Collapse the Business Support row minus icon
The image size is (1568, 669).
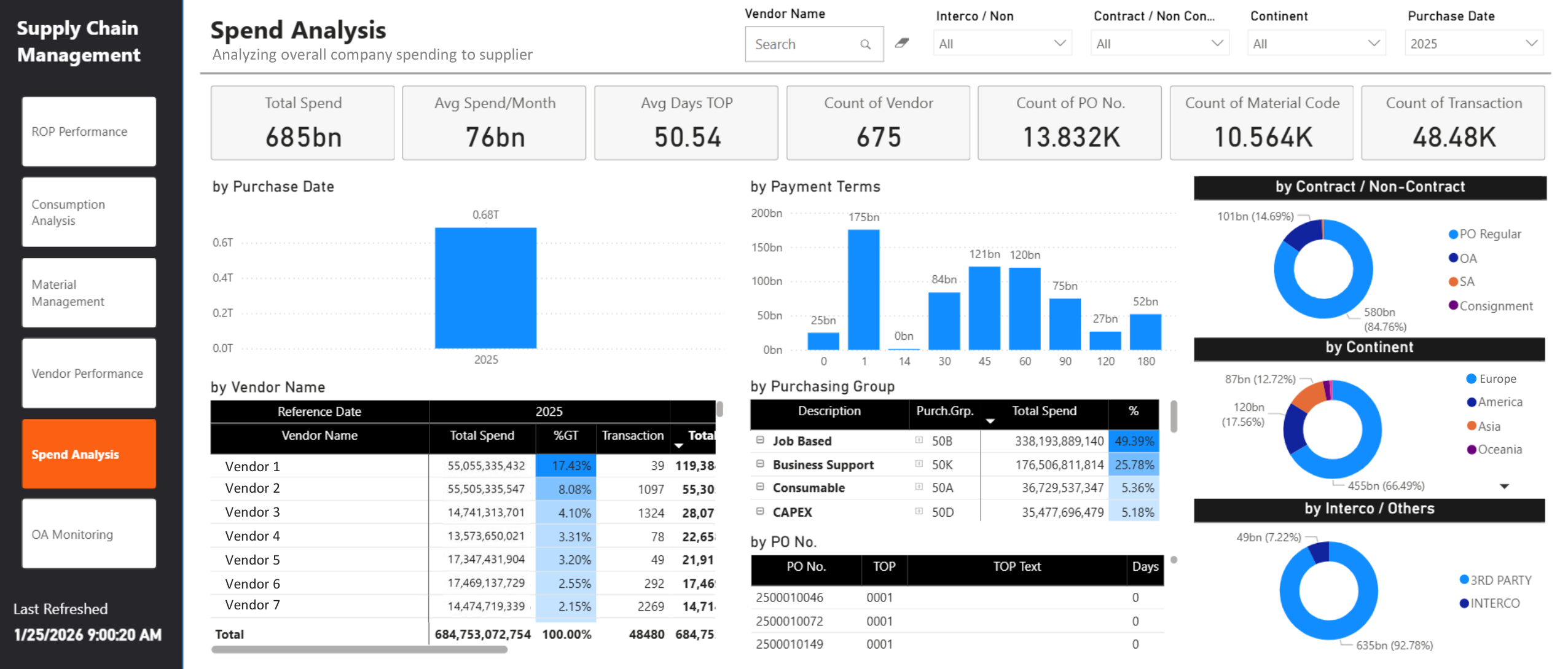click(760, 464)
